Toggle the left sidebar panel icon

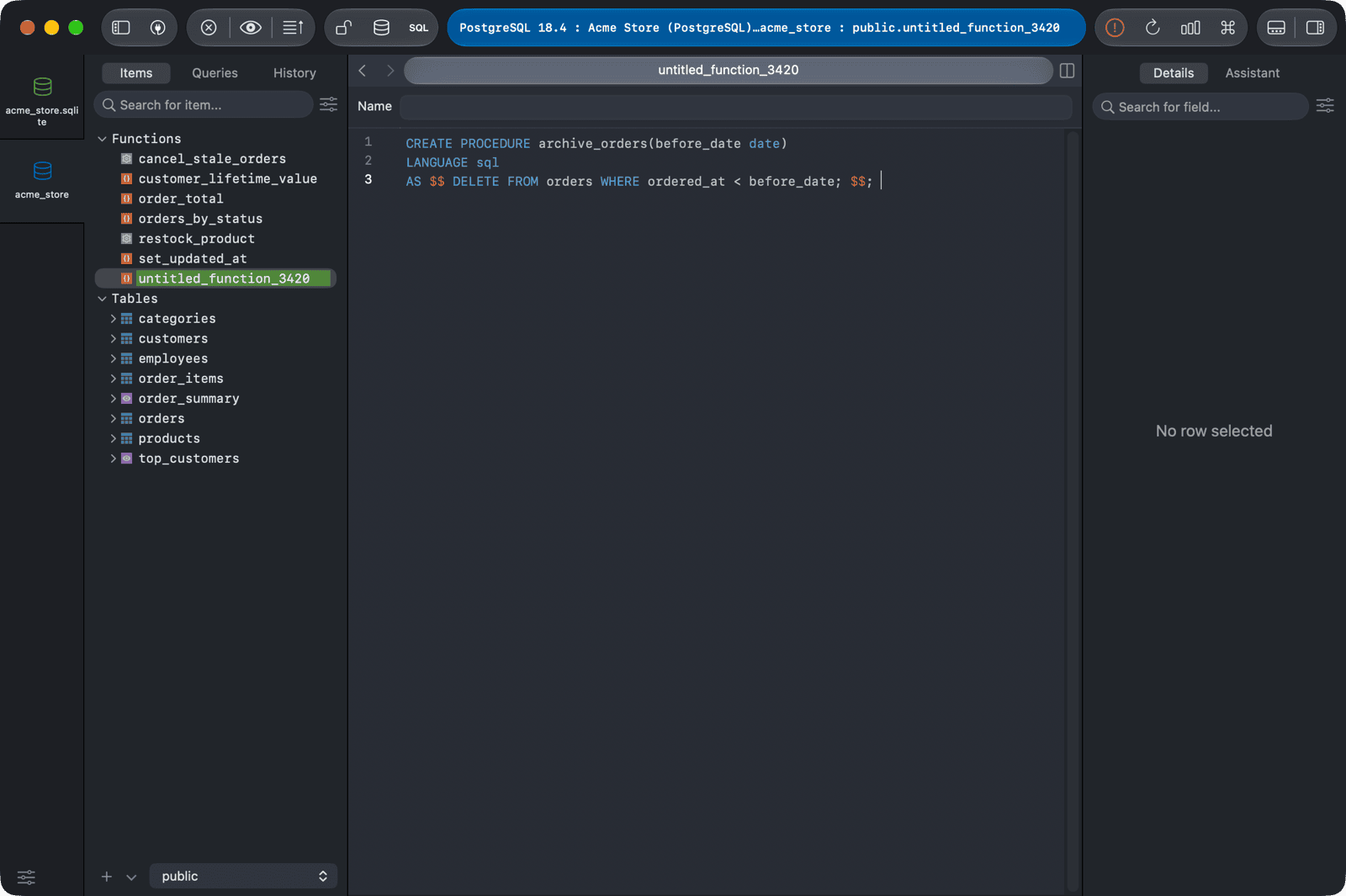(x=121, y=28)
